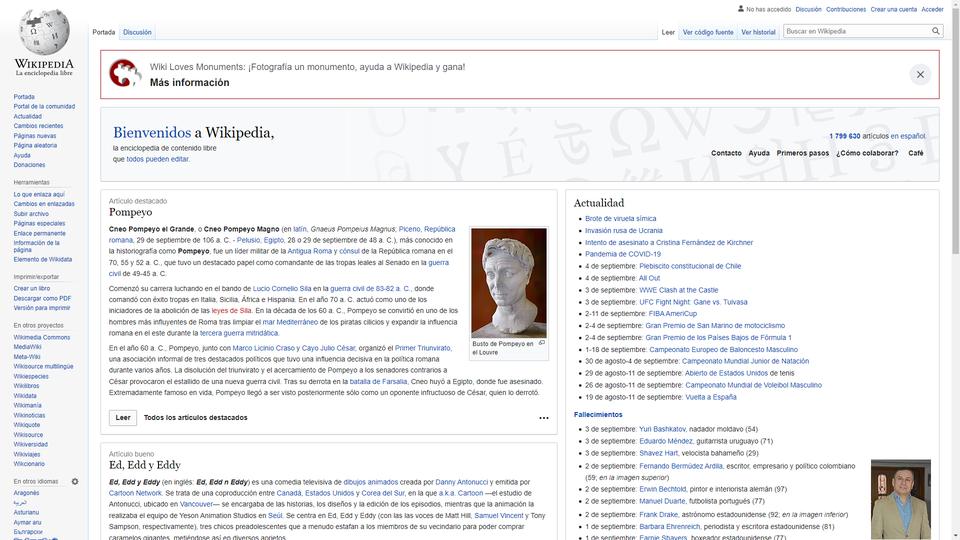Open Wikcionario project link
The height and width of the screenshot is (540, 960).
point(29,464)
